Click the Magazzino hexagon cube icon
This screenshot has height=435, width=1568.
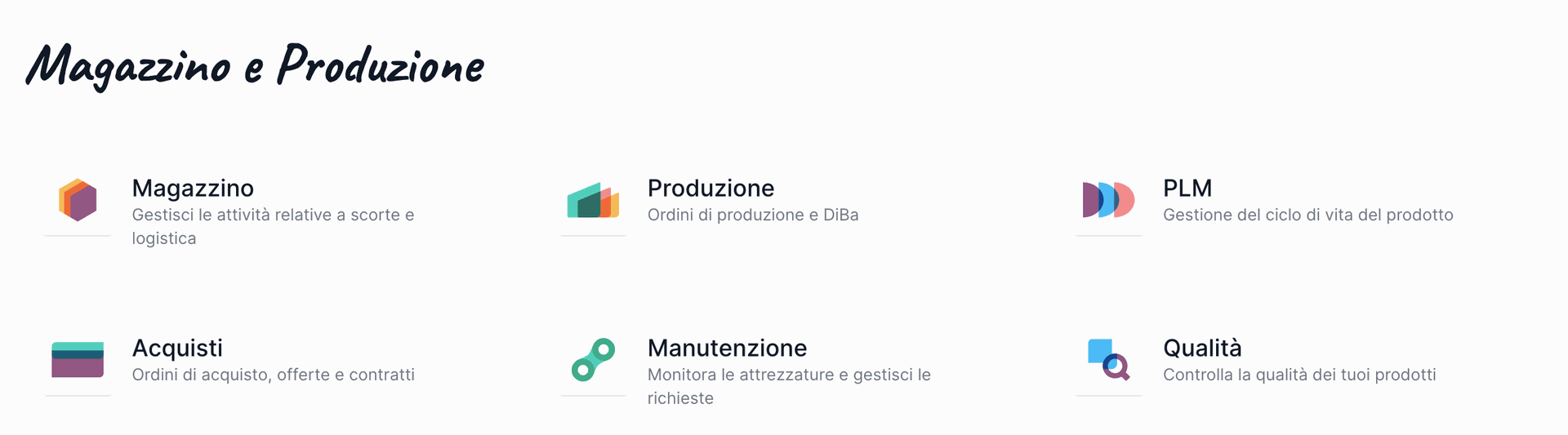coord(78,200)
